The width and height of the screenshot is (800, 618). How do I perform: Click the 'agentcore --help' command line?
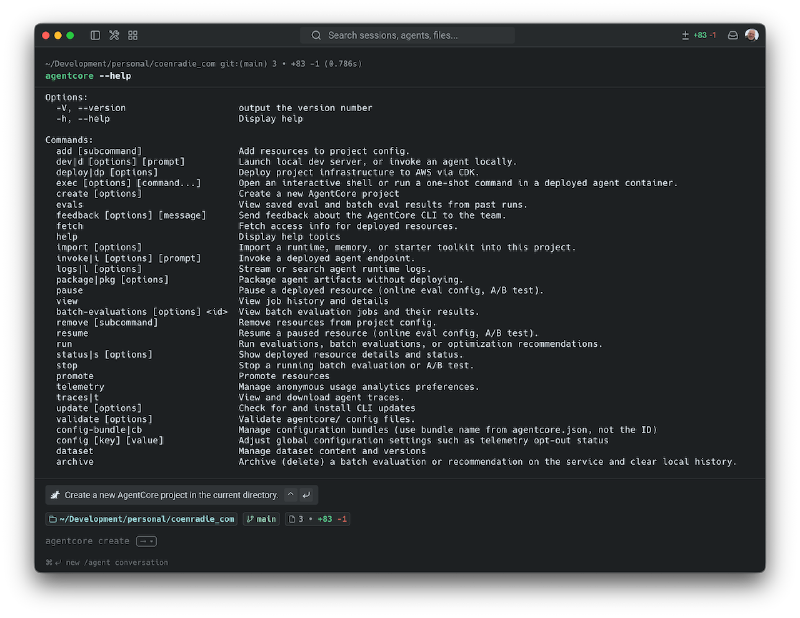coord(88,76)
